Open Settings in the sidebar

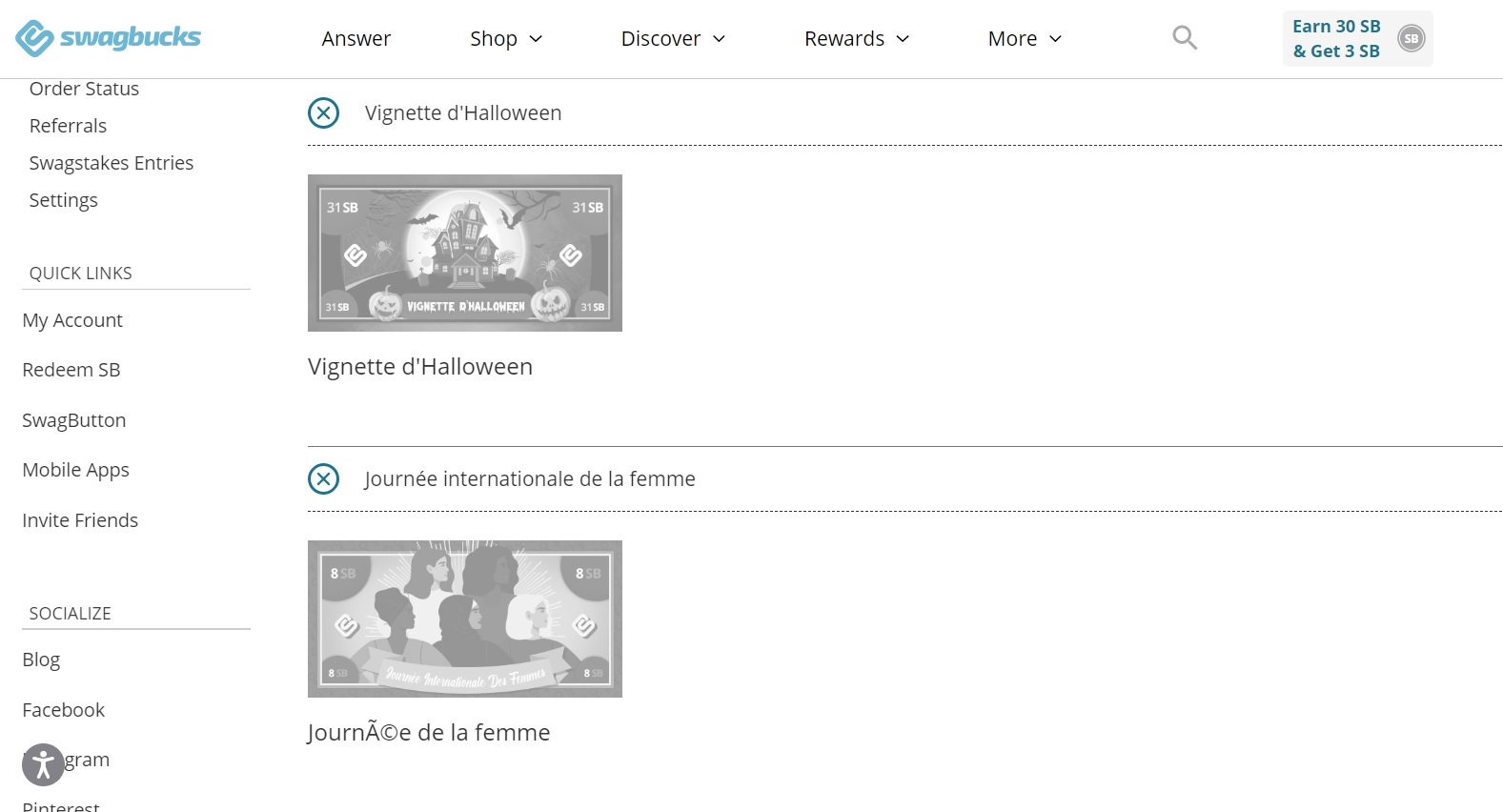(63, 200)
